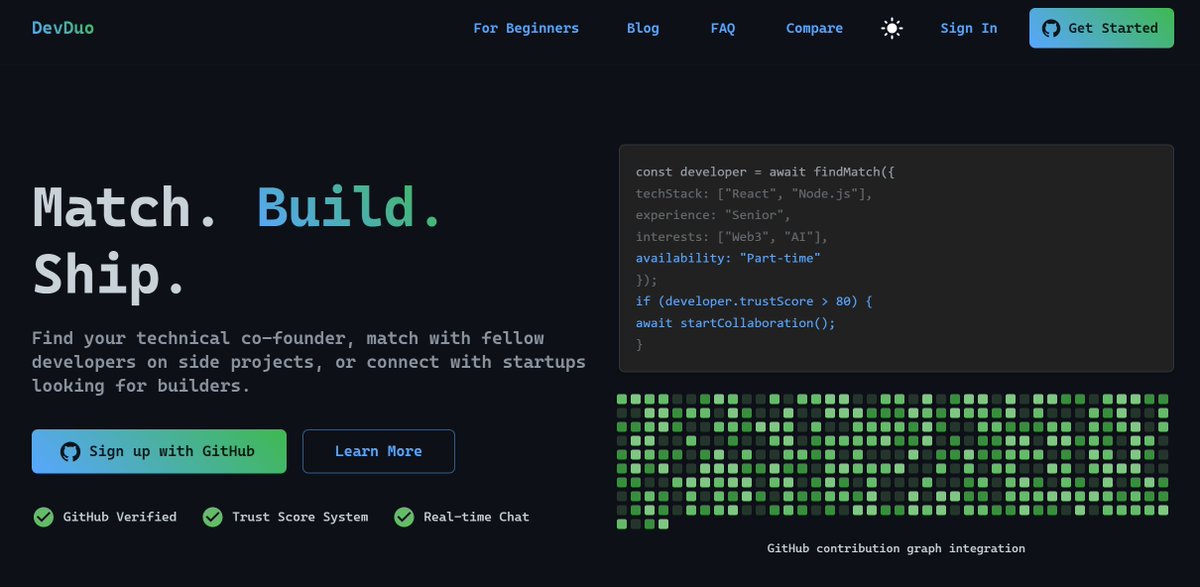This screenshot has width=1200, height=587.
Task: Click Sign up with GitHub button
Action: (x=159, y=451)
